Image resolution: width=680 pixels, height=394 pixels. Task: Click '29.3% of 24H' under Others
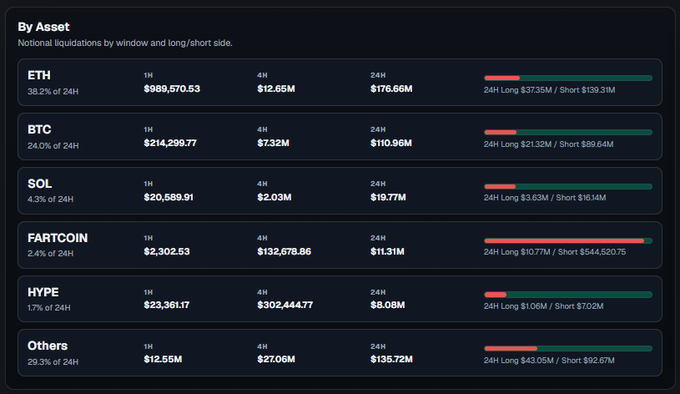point(53,362)
